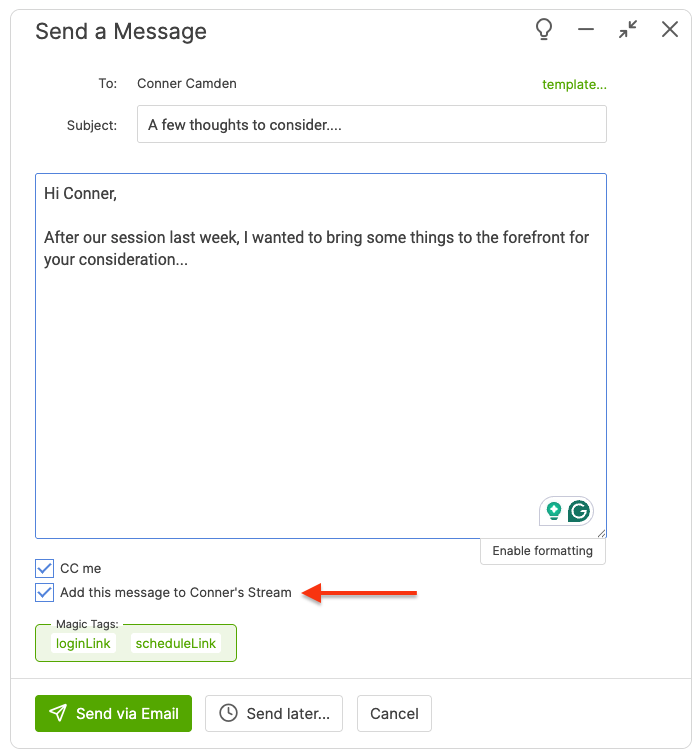Select recipient name Conner Camden
Screen dimensions: 699x756
pyautogui.click(x=185, y=84)
